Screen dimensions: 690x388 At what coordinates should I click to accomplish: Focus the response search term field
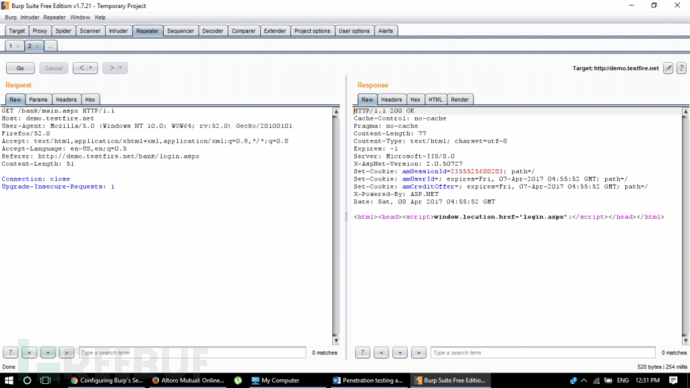click(x=543, y=352)
